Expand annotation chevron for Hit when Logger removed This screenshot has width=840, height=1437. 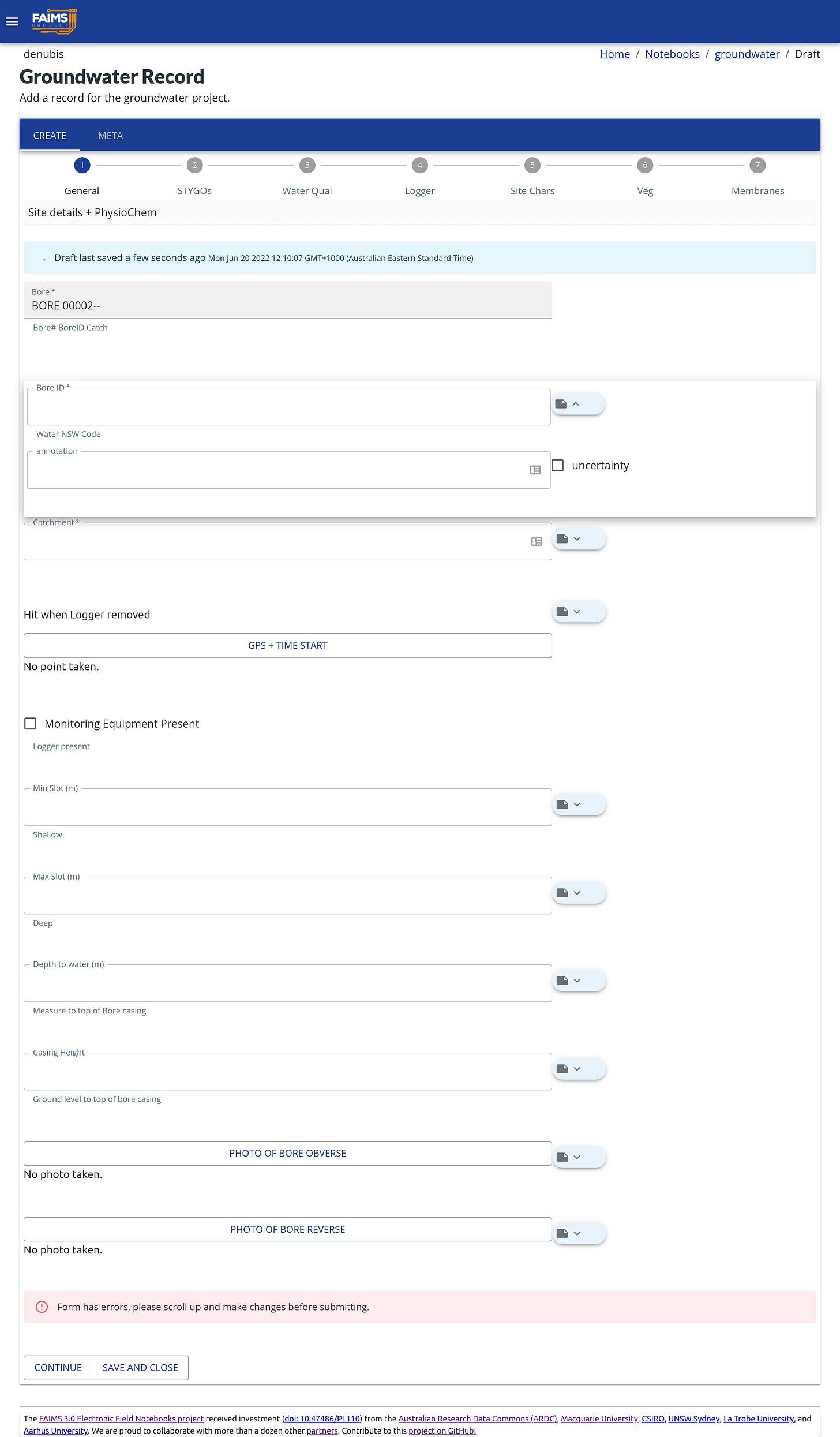pos(577,612)
